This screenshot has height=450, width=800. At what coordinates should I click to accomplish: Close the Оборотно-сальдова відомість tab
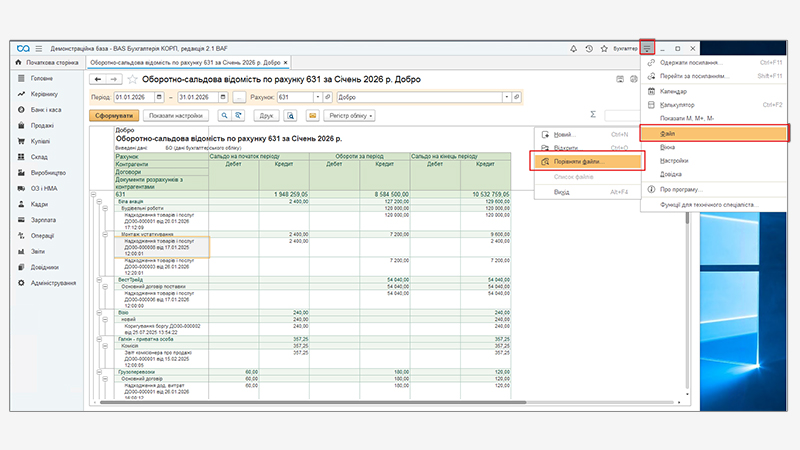click(x=287, y=62)
